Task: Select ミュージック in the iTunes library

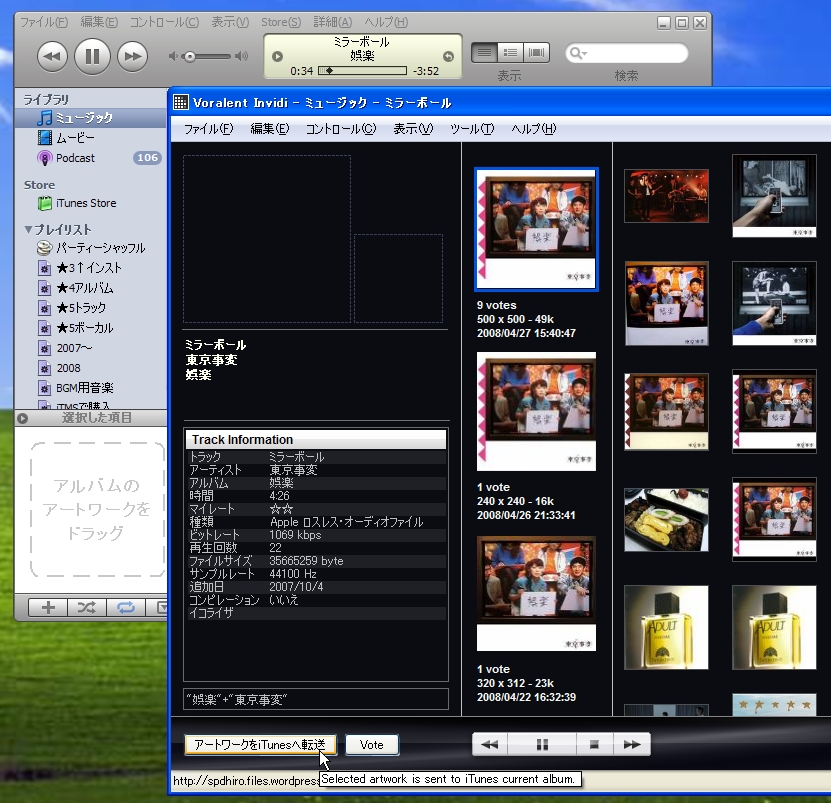Action: coord(91,118)
